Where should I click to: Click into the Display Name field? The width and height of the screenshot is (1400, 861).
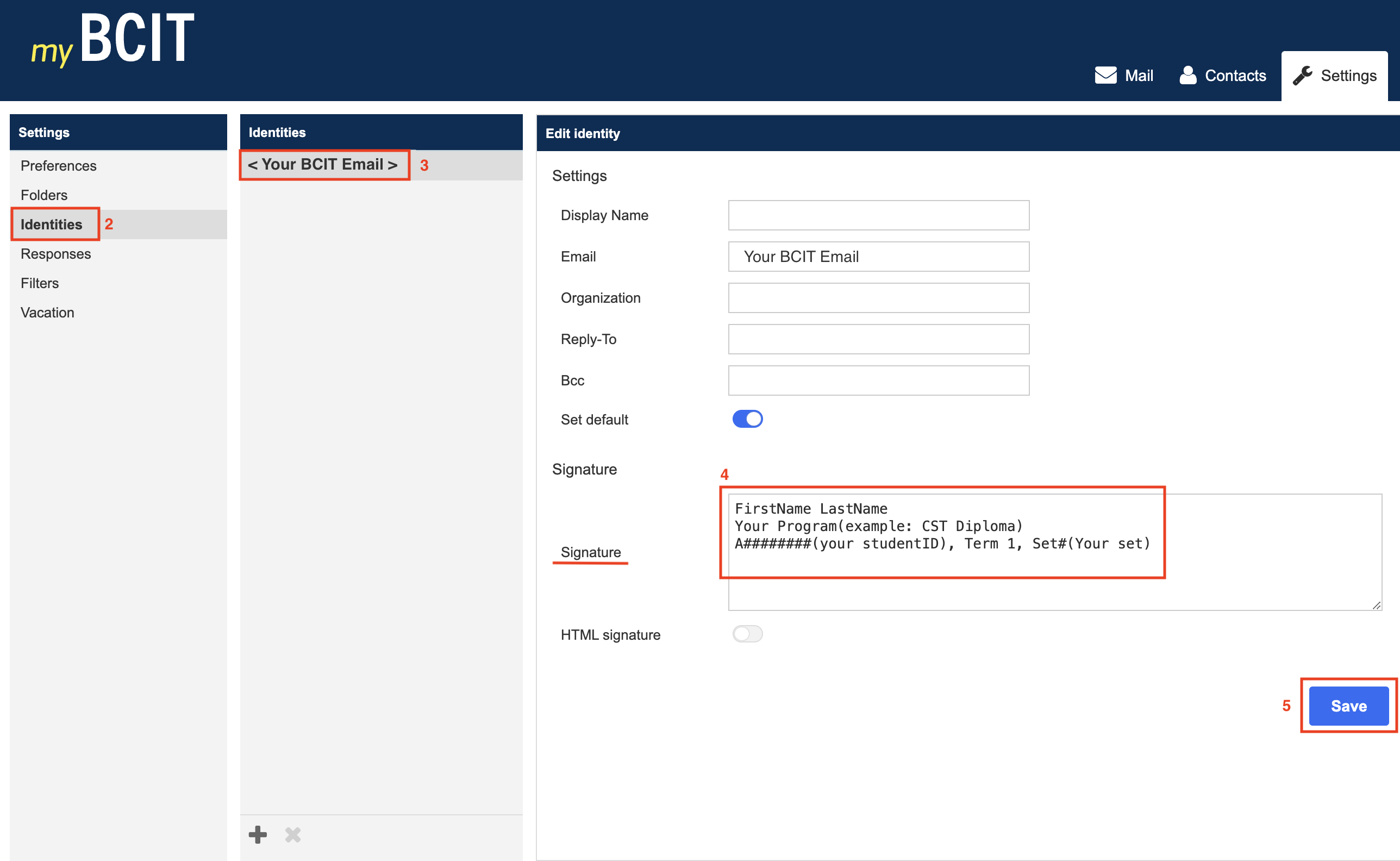(x=878, y=215)
